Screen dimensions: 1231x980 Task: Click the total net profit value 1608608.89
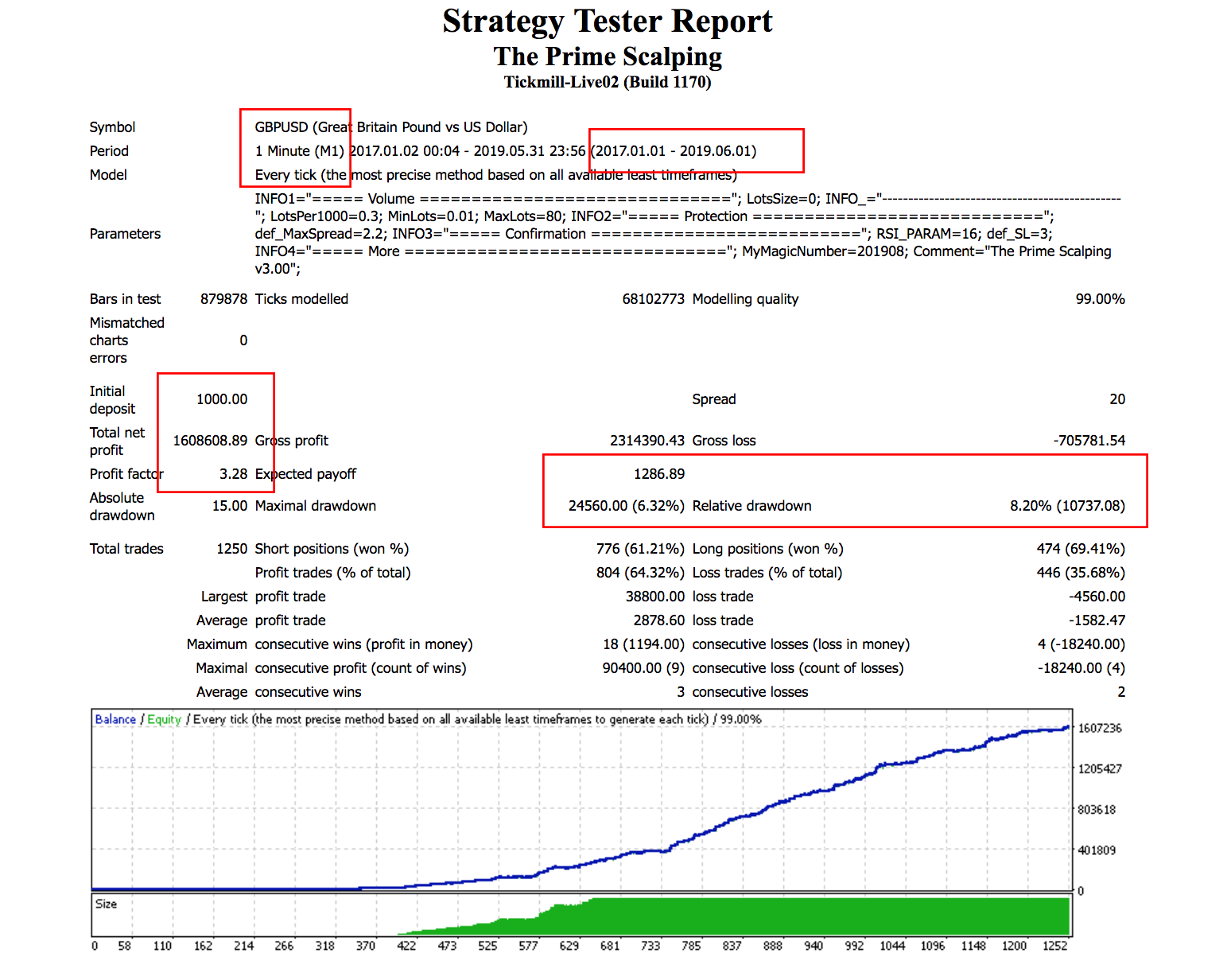click(210, 441)
